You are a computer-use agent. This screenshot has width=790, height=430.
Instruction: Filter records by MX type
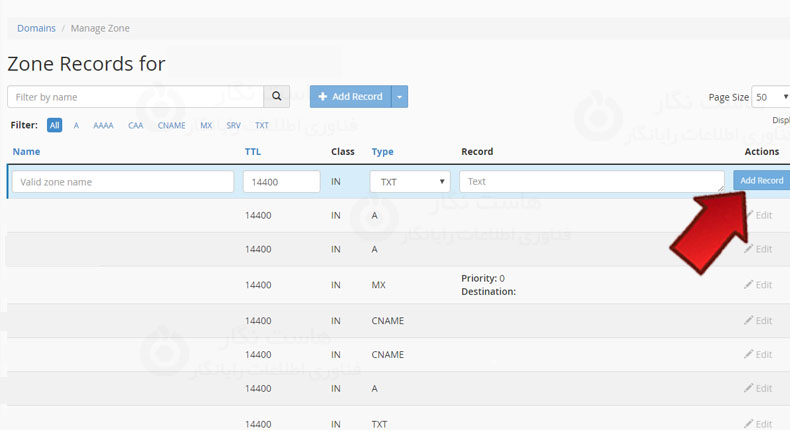(x=206, y=126)
